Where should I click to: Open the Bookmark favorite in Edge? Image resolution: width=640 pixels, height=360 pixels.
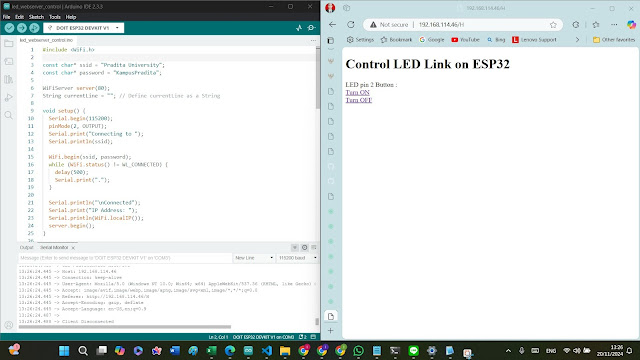point(396,40)
